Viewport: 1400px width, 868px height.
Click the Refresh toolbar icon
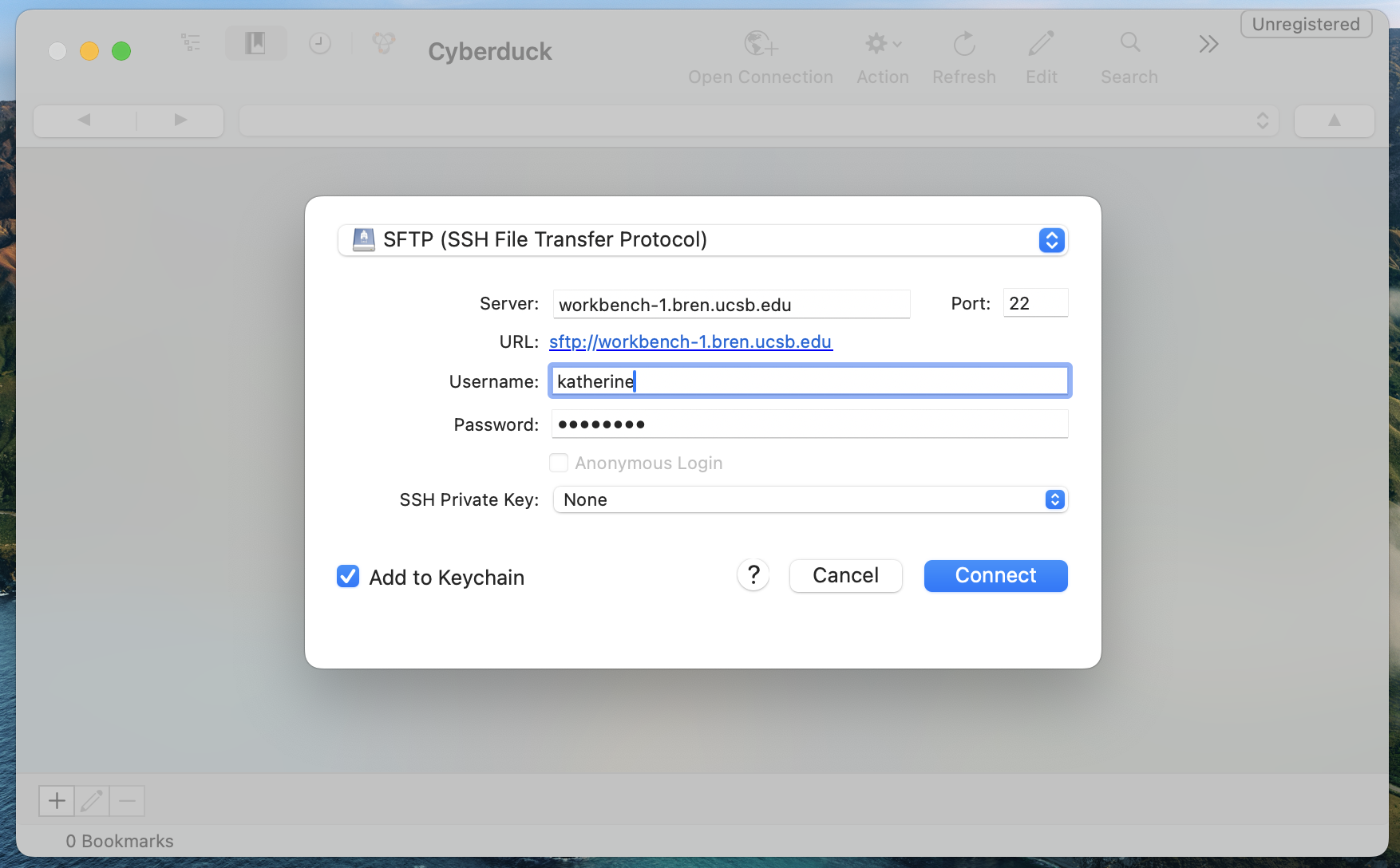pos(964,44)
